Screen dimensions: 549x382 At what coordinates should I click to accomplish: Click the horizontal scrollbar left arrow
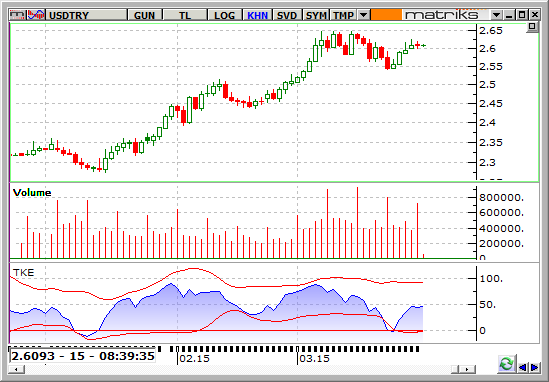[16, 369]
